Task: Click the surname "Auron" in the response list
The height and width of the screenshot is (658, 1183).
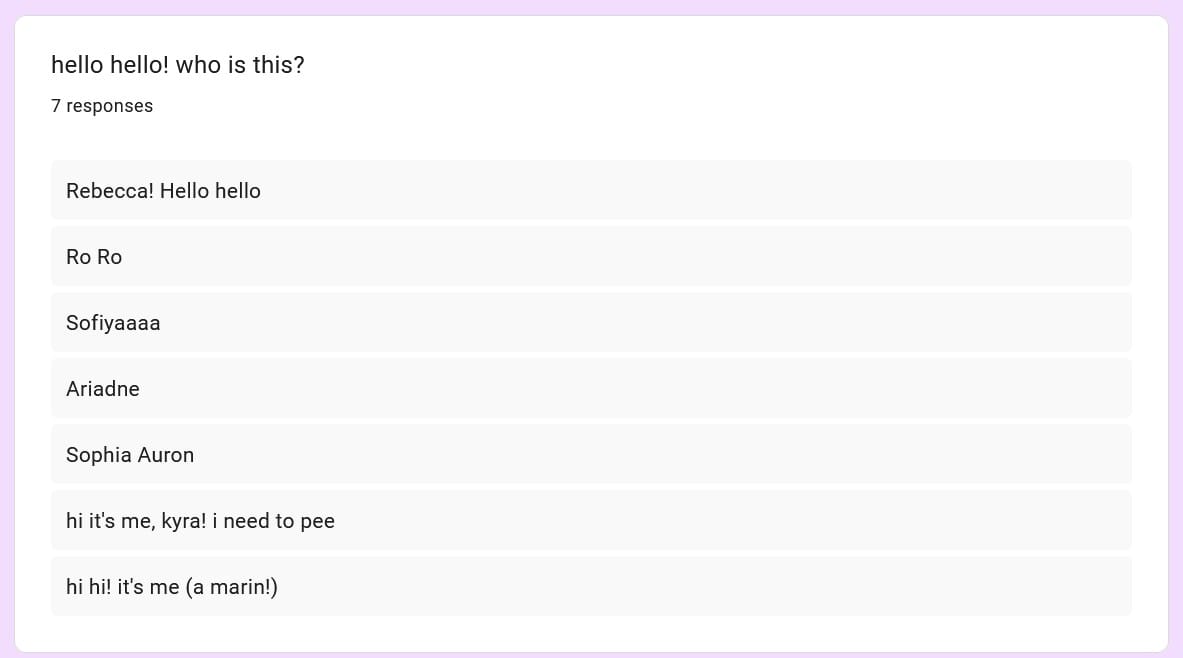Action: pos(166,455)
